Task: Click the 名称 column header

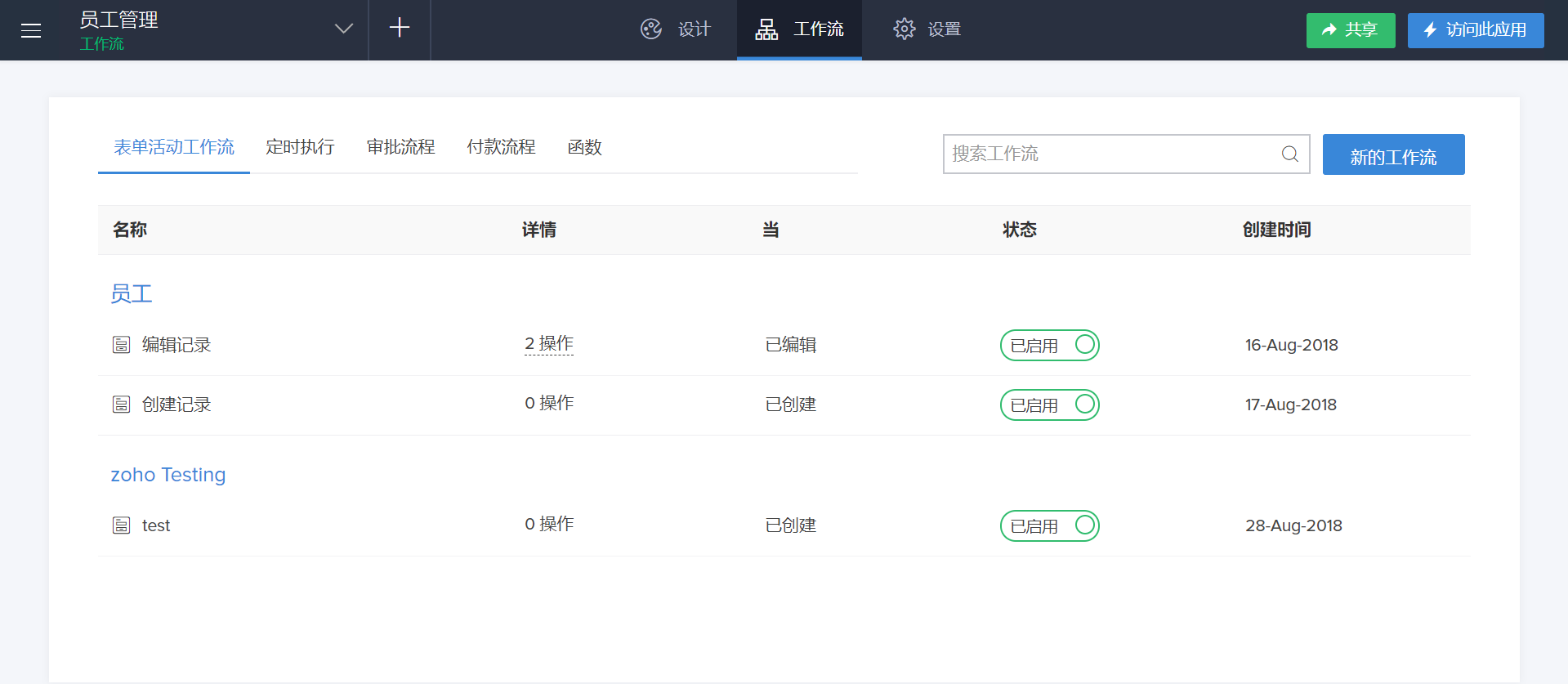Action: click(x=130, y=230)
